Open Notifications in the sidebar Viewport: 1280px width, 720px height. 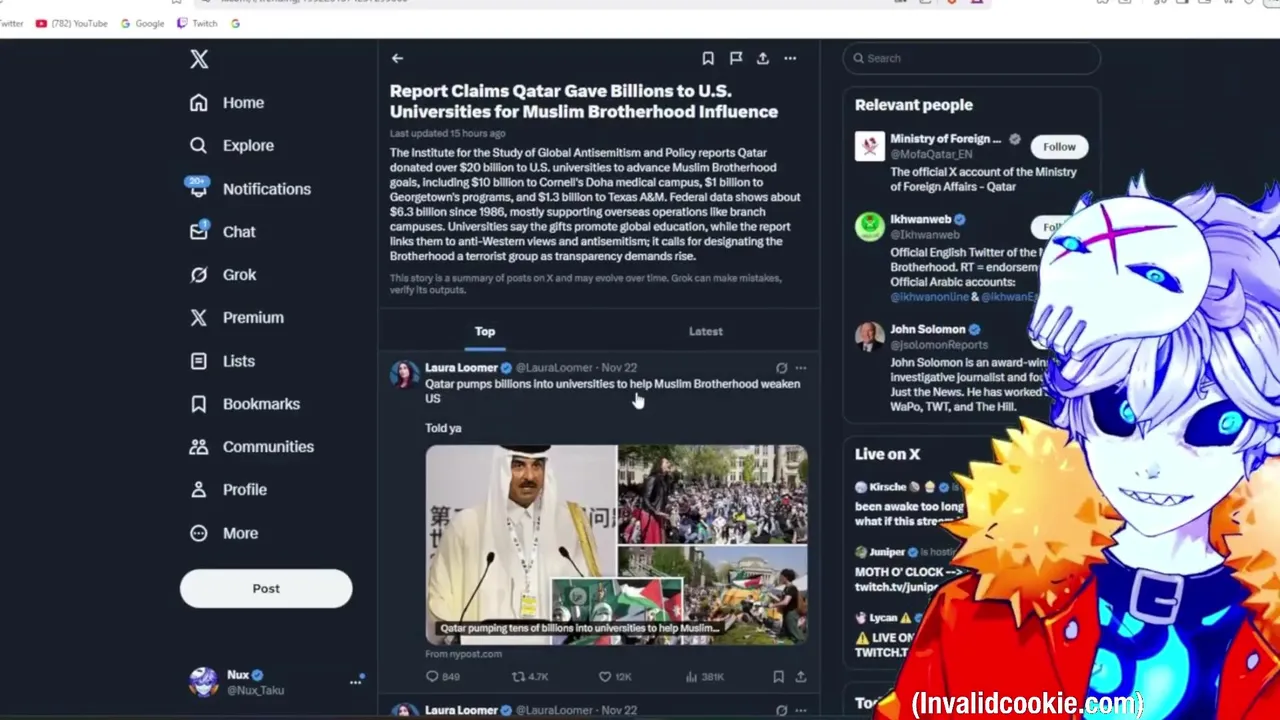pos(250,189)
